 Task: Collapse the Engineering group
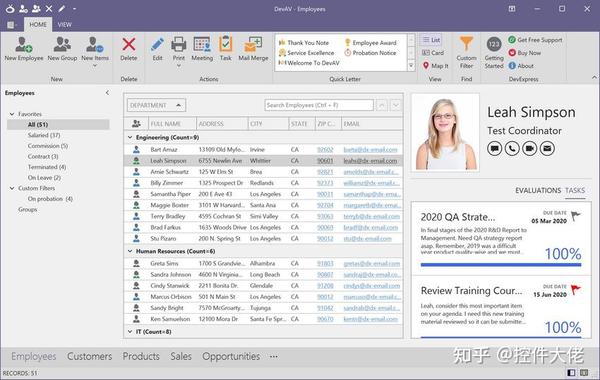[130, 137]
